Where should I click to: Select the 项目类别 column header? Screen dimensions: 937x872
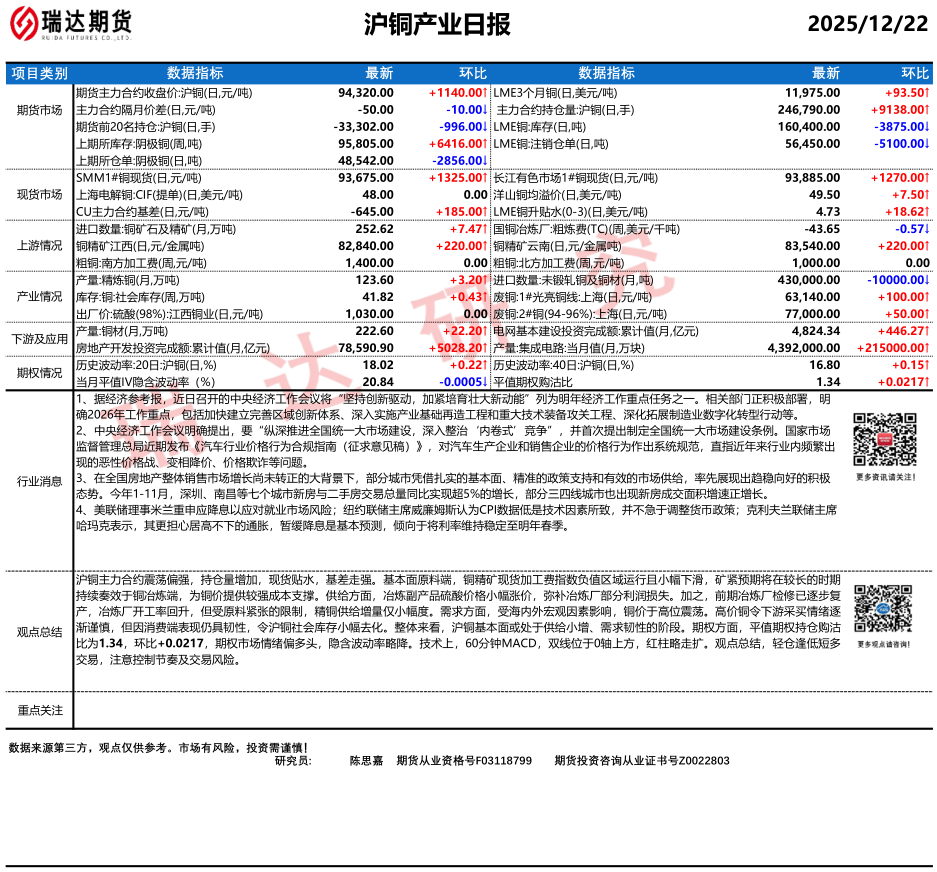[40, 73]
